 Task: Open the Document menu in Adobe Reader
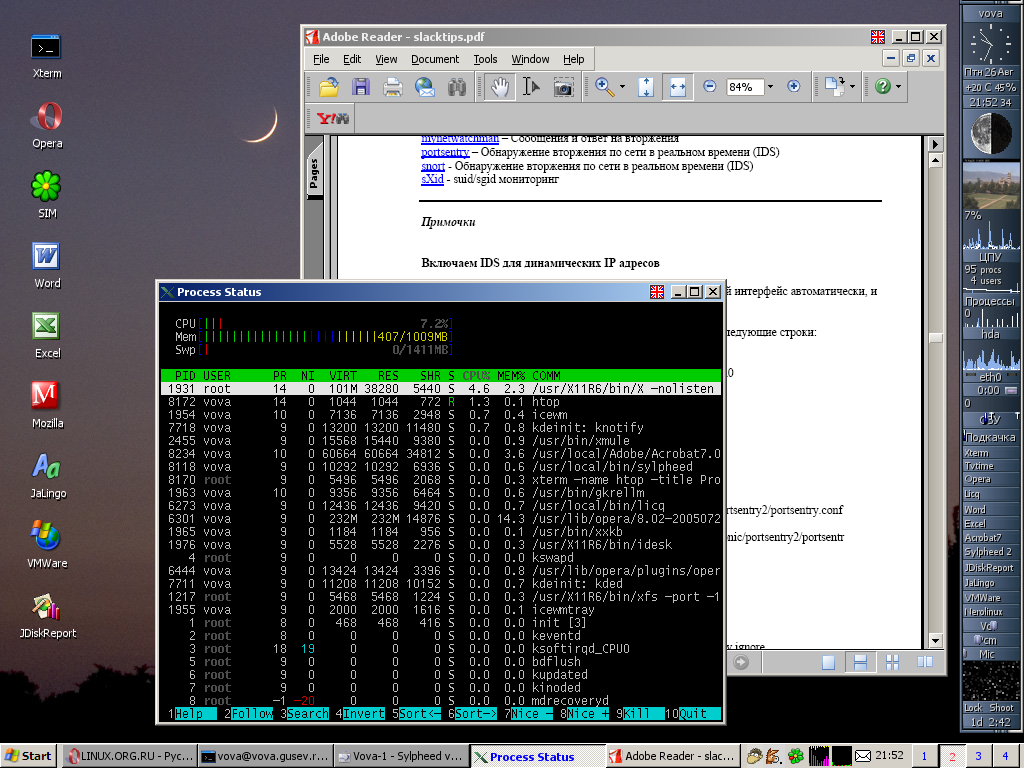[x=435, y=59]
